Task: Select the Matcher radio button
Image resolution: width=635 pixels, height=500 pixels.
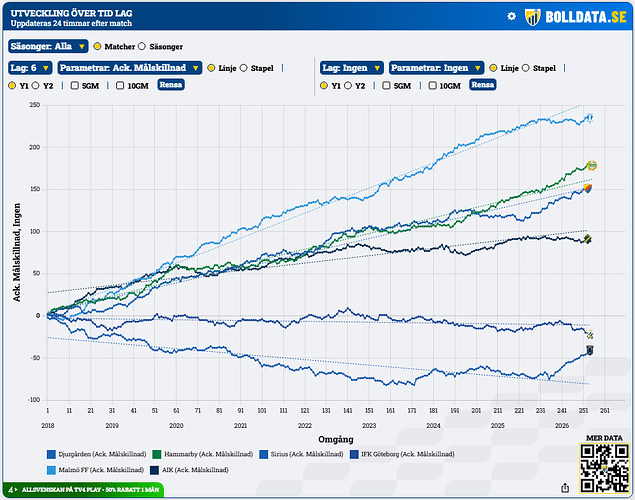Action: coord(97,46)
